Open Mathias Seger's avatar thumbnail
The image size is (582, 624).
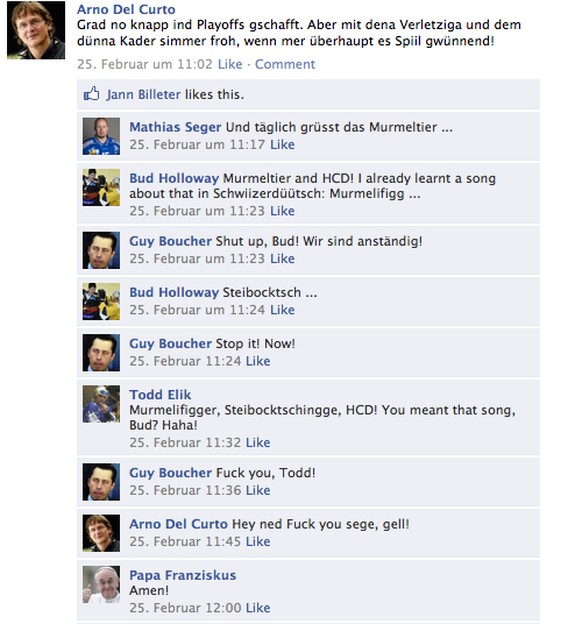101,136
